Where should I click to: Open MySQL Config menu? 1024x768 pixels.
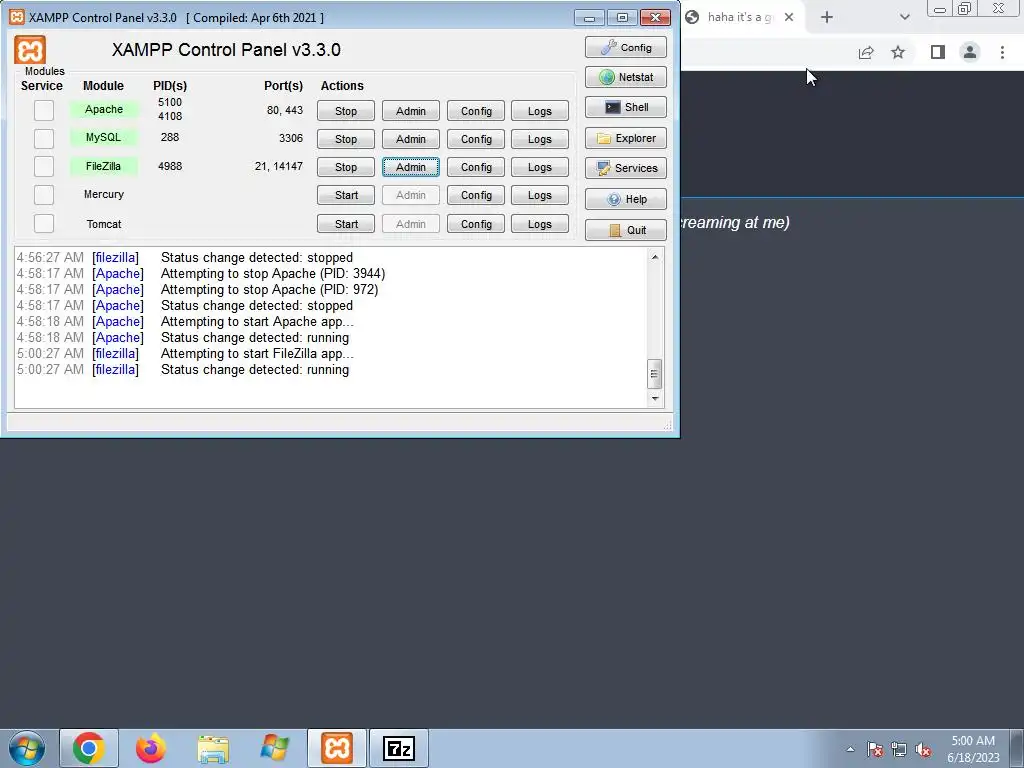pos(476,139)
